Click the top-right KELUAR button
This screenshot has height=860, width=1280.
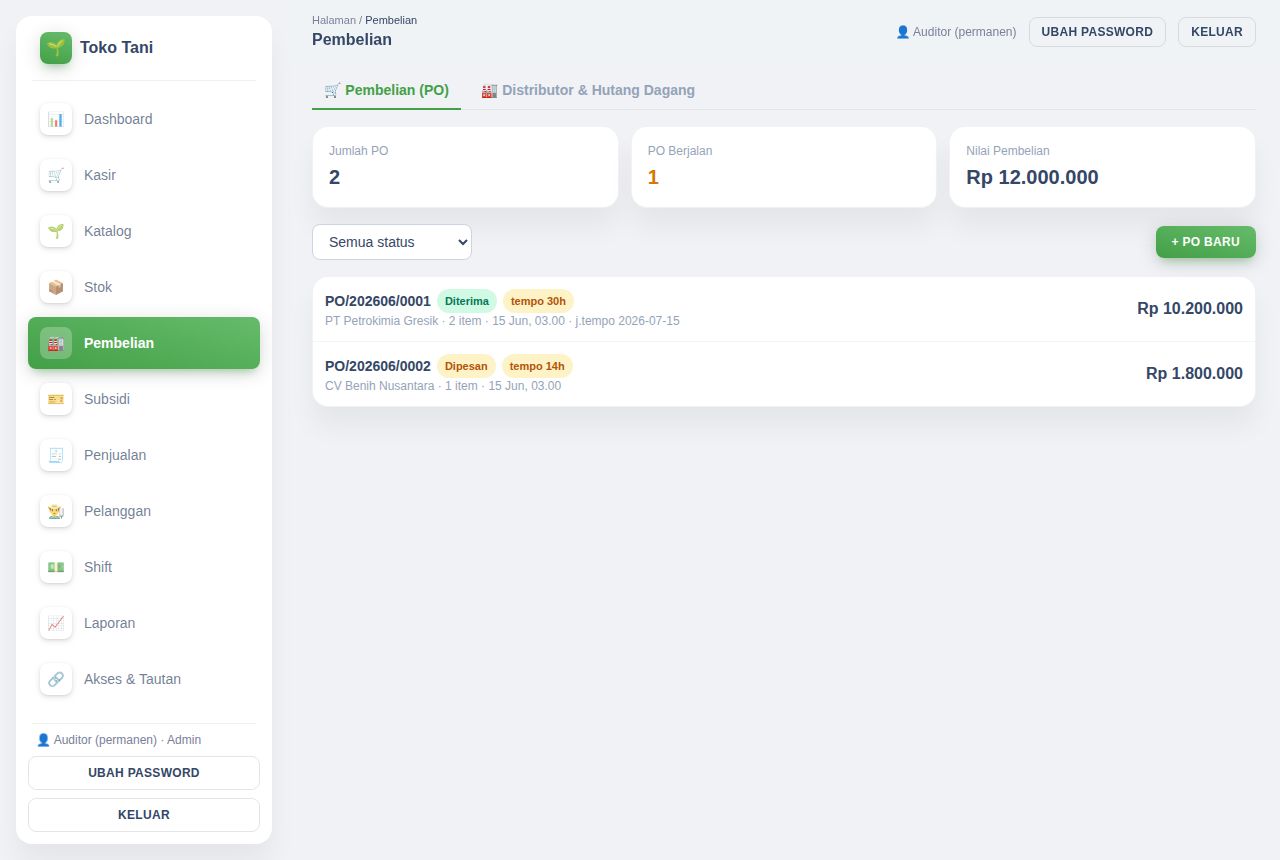[x=1217, y=32]
